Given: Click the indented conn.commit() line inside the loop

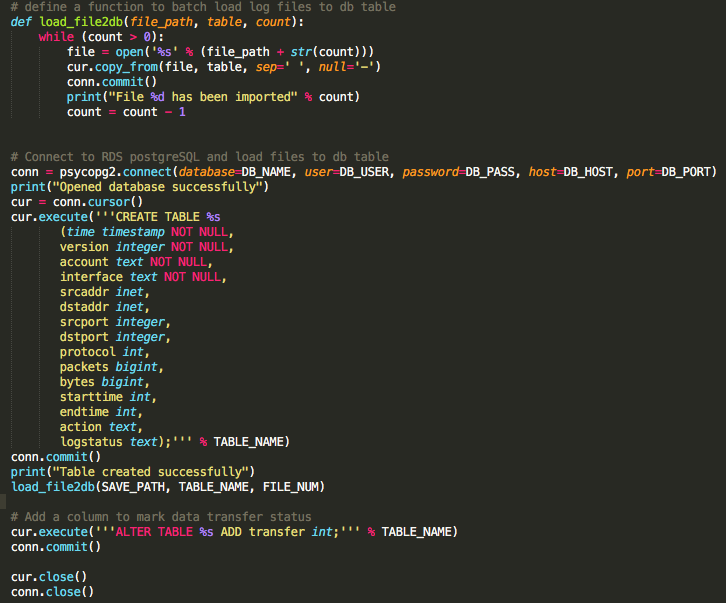Looking at the screenshot, I should (112, 82).
